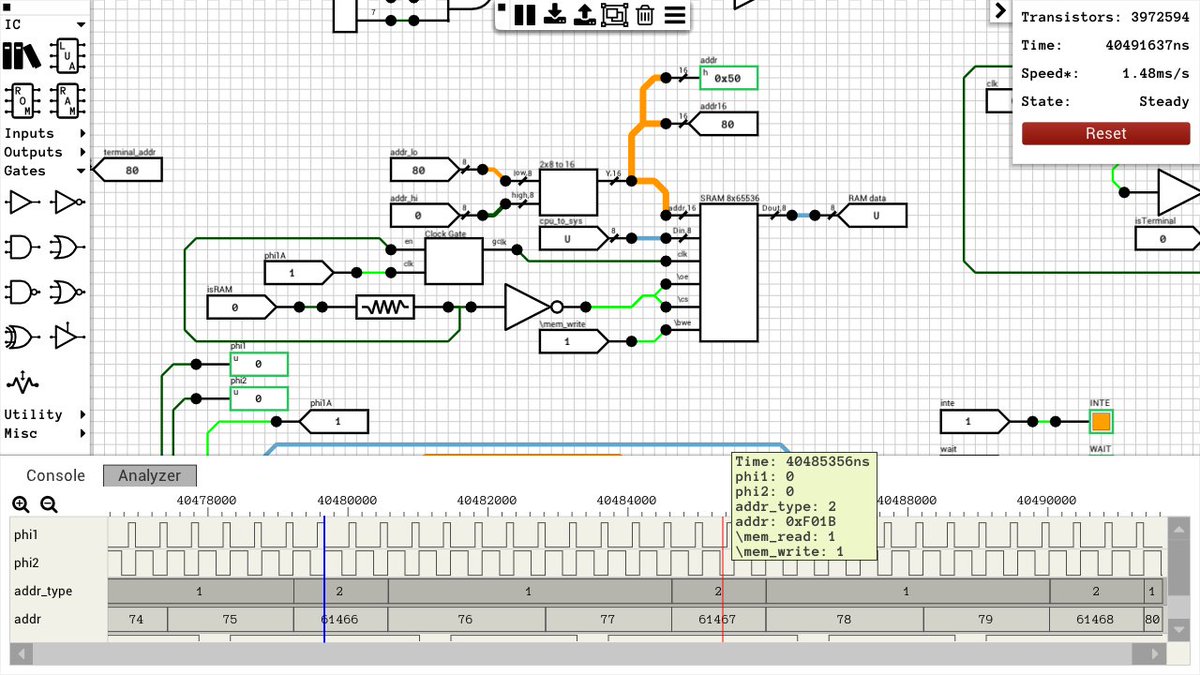
Task: Collapse the simulation info panel with the arrow
Action: 1000,11
